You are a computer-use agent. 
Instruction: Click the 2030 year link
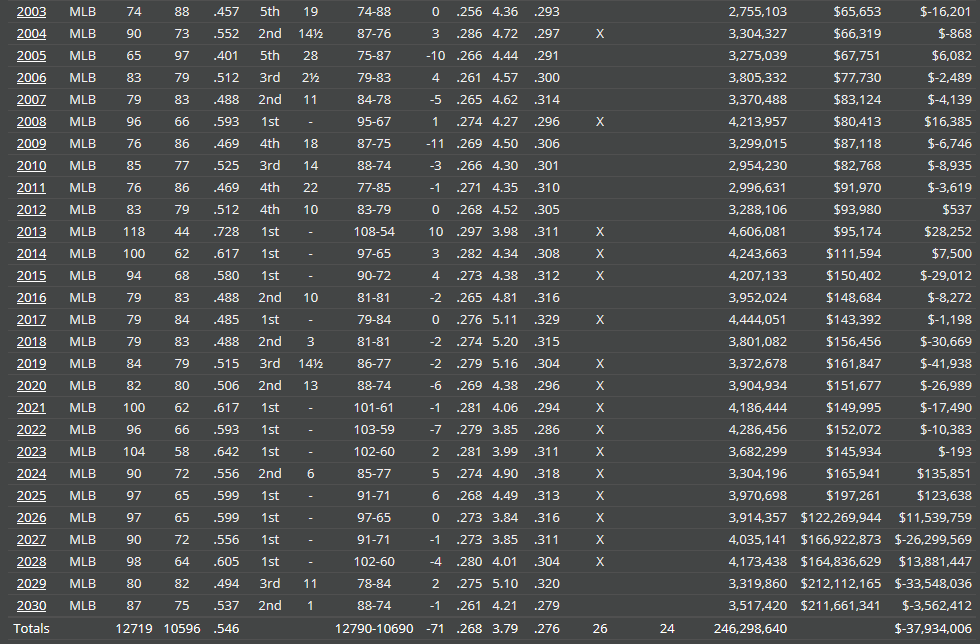tap(31, 605)
